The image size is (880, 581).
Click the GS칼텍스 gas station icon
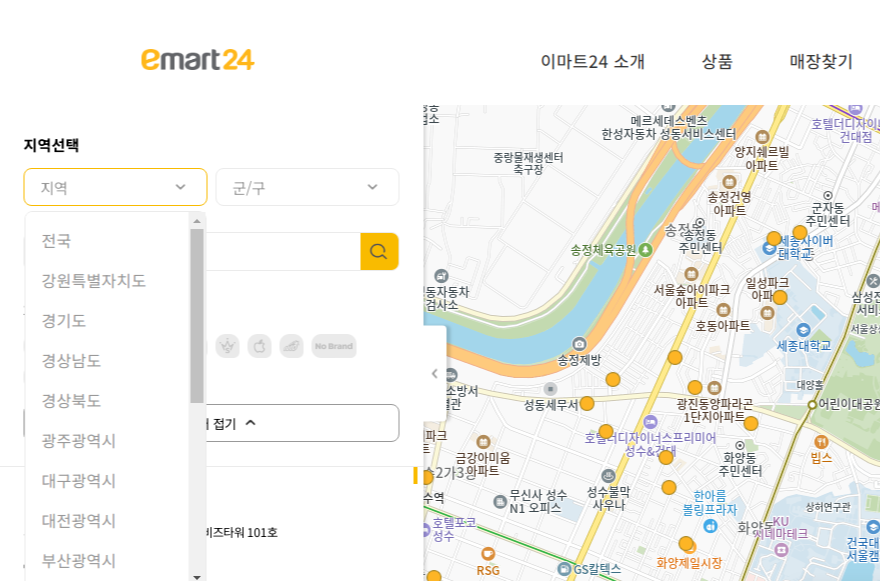(x=564, y=569)
